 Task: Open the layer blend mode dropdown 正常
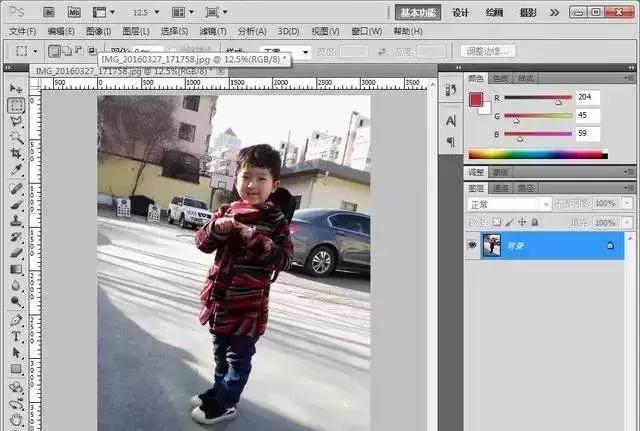tap(509, 204)
